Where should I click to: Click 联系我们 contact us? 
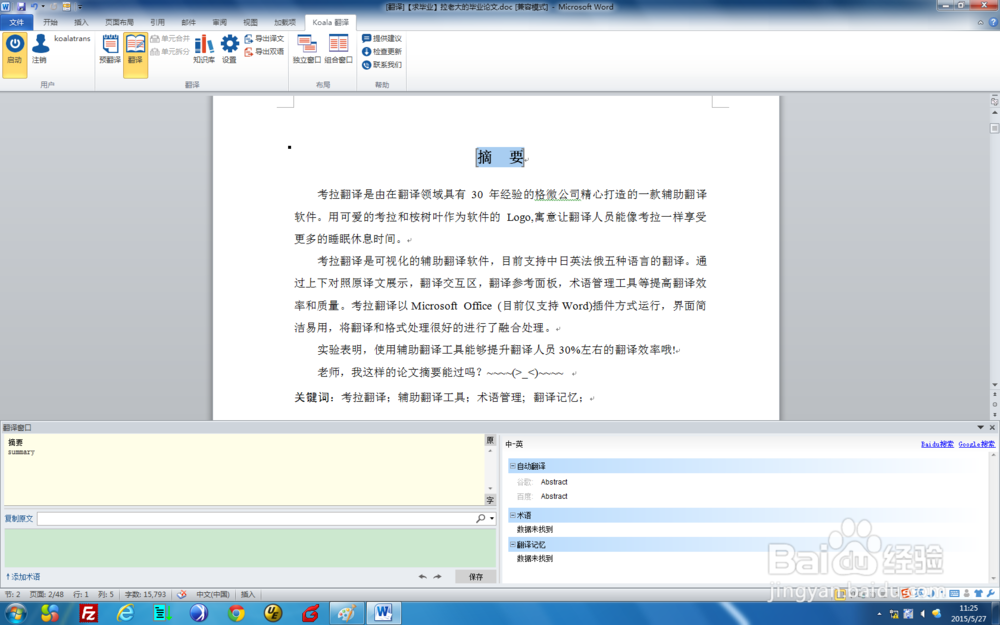click(381, 64)
